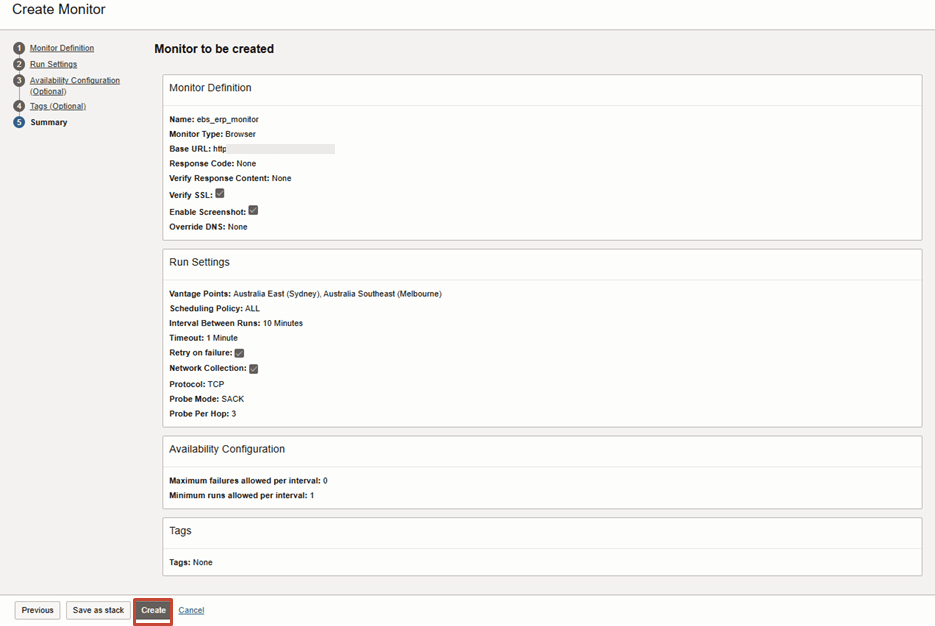Click the redacted Base URL value

coord(275,149)
